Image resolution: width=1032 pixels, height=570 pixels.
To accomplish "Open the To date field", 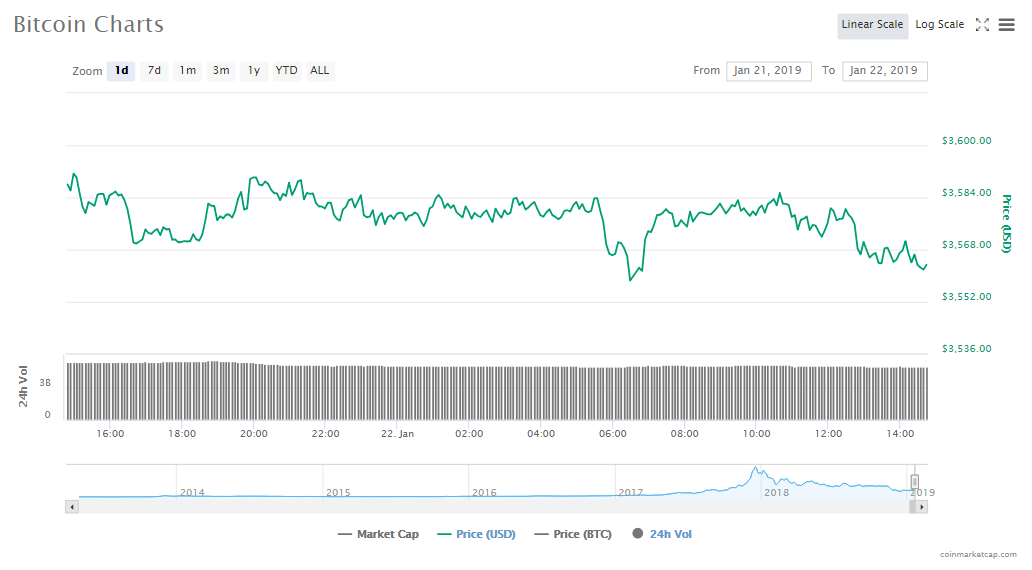I will tap(884, 71).
